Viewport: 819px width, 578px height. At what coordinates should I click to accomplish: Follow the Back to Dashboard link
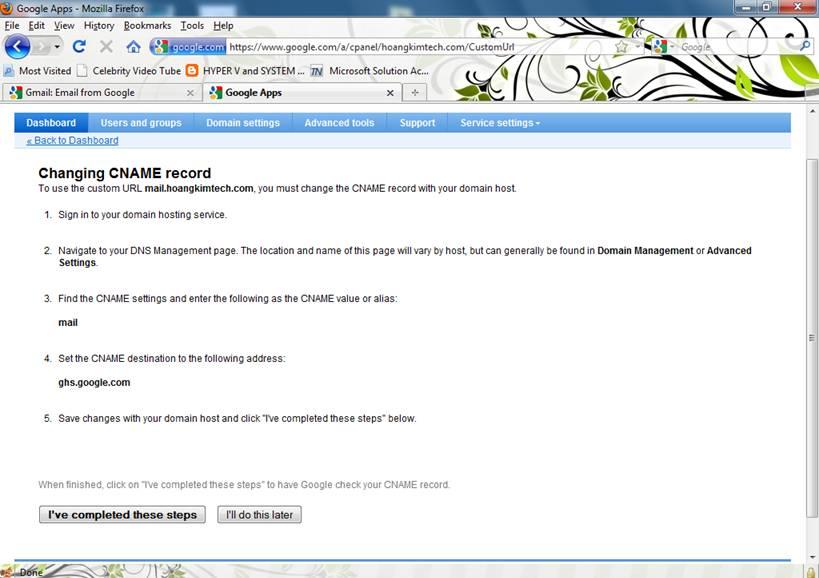(x=73, y=140)
